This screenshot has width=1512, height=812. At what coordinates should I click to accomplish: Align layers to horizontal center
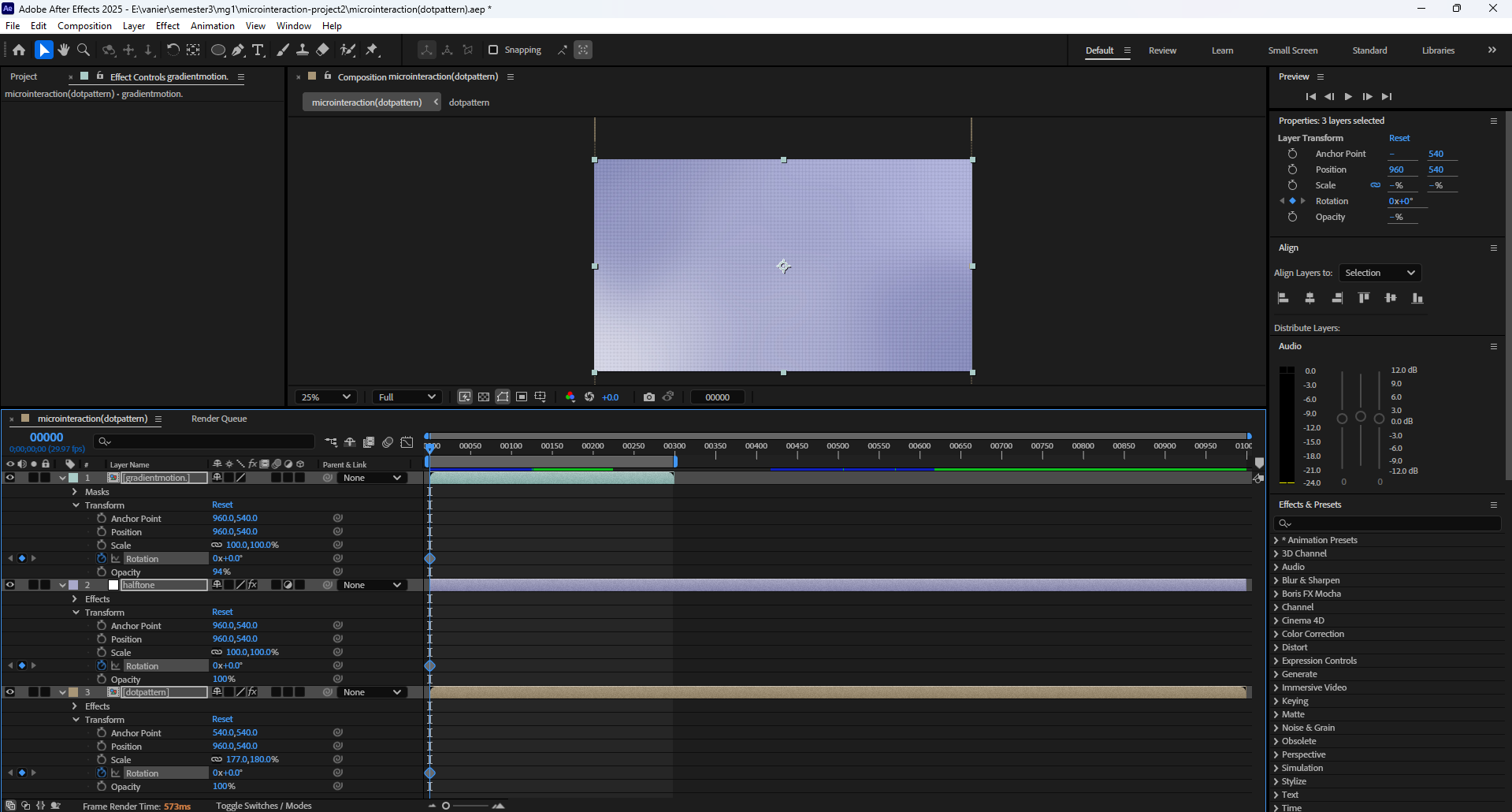[1310, 298]
